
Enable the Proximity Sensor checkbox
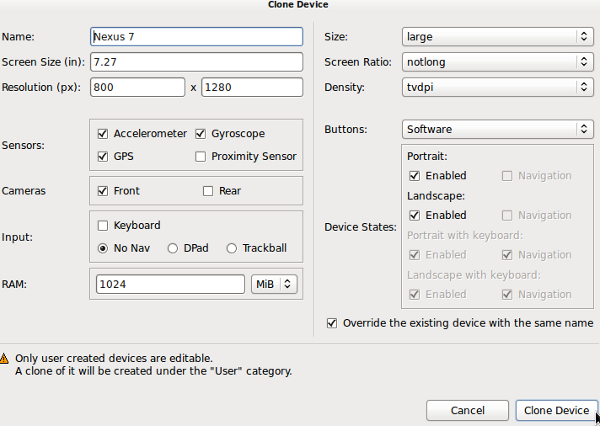[x=201, y=156]
